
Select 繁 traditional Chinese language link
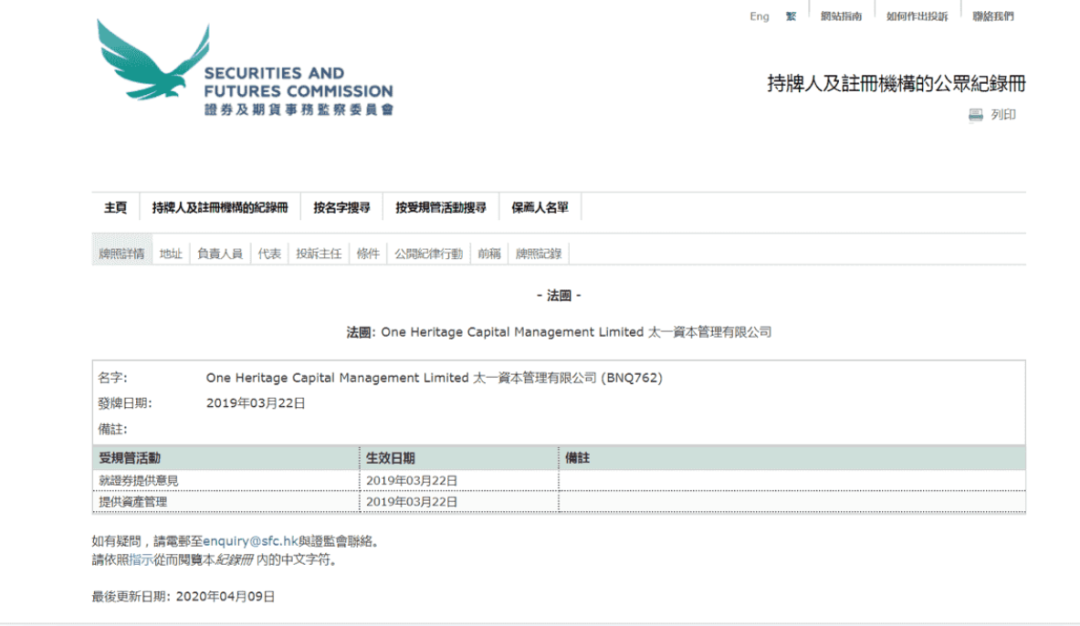click(x=790, y=17)
